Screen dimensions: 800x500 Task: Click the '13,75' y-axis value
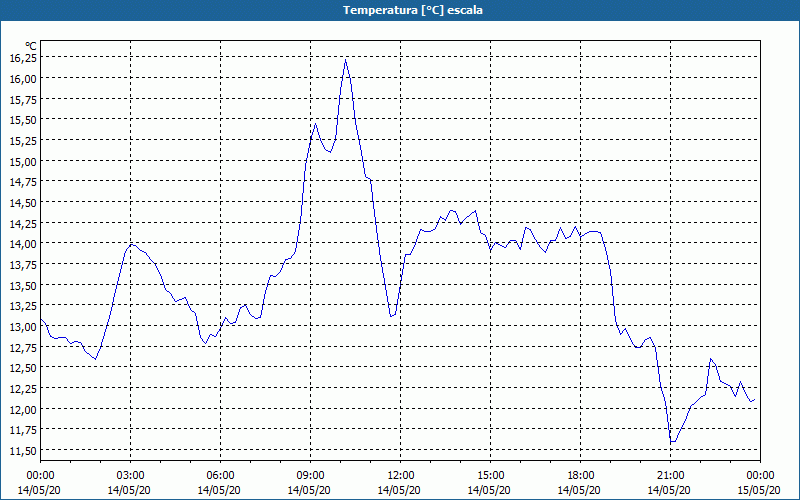click(x=23, y=264)
